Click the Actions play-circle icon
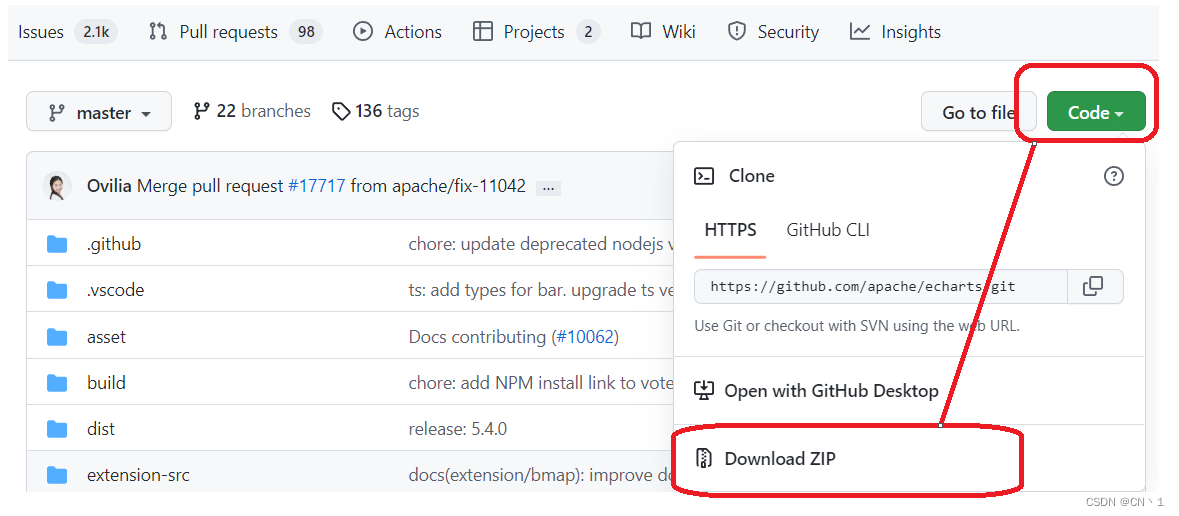The width and height of the screenshot is (1179, 516). pyautogui.click(x=363, y=32)
